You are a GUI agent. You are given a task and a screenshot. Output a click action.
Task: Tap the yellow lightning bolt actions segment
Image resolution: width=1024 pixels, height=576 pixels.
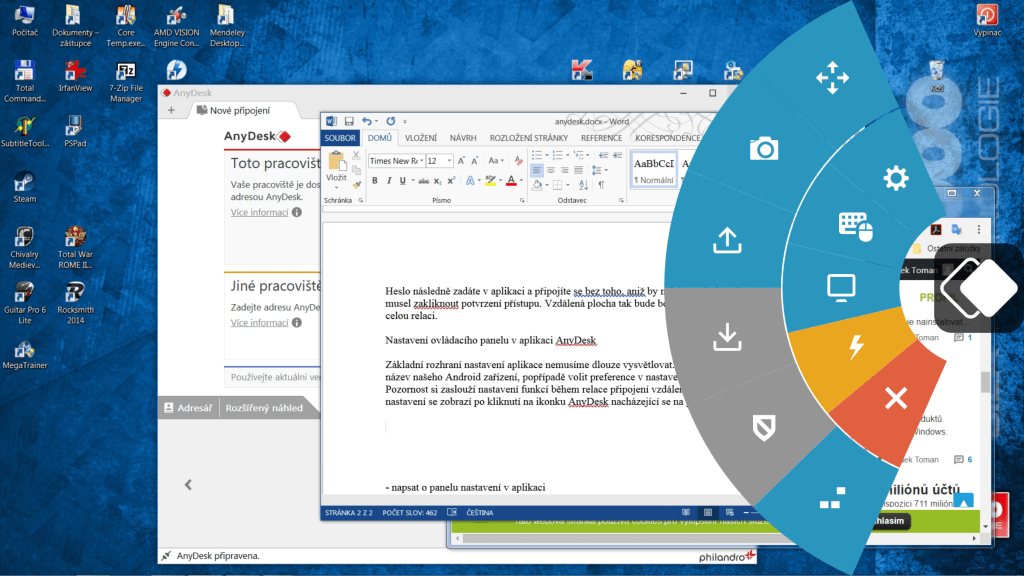click(856, 346)
